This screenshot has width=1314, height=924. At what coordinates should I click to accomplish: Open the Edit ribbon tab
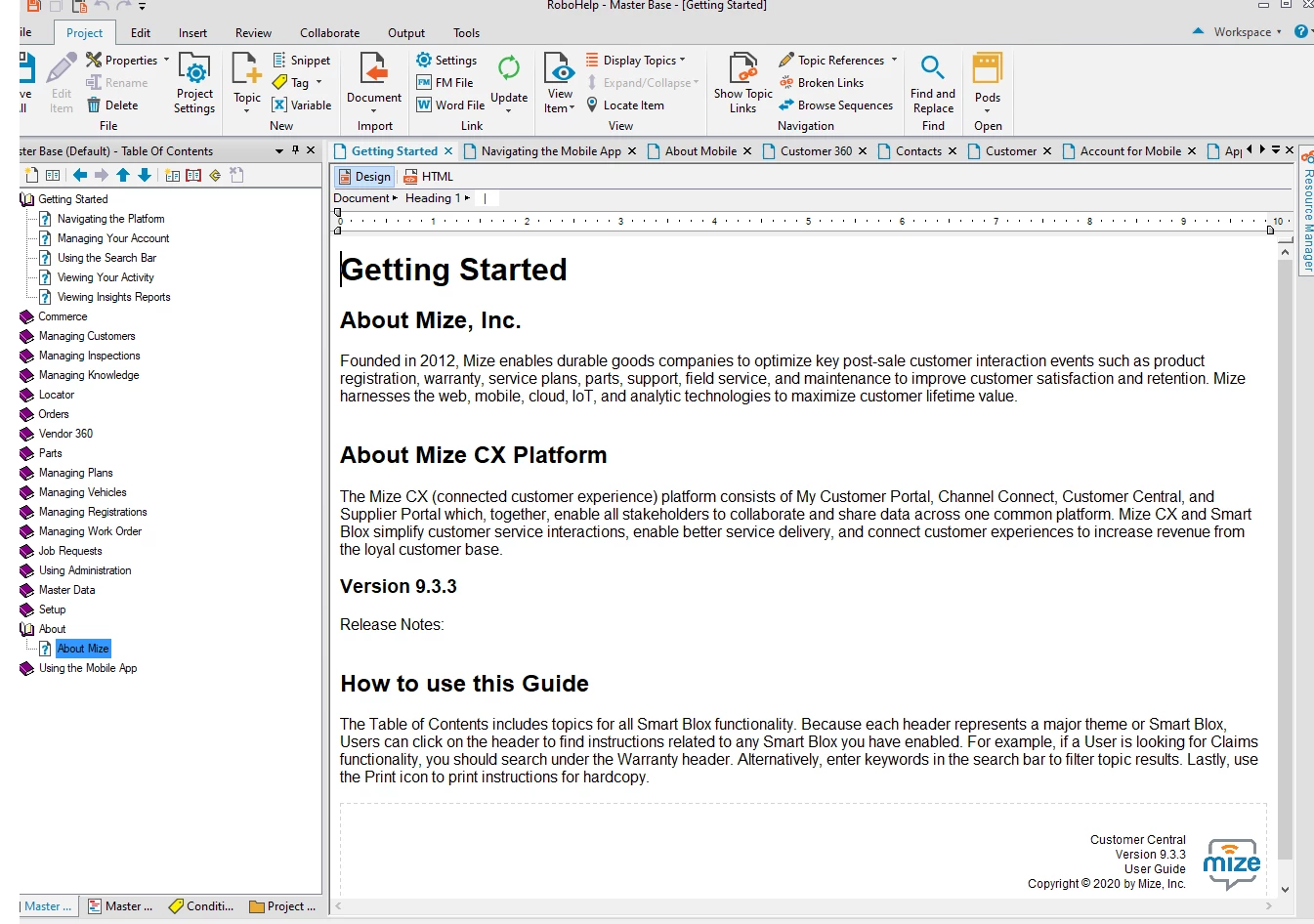[x=141, y=33]
